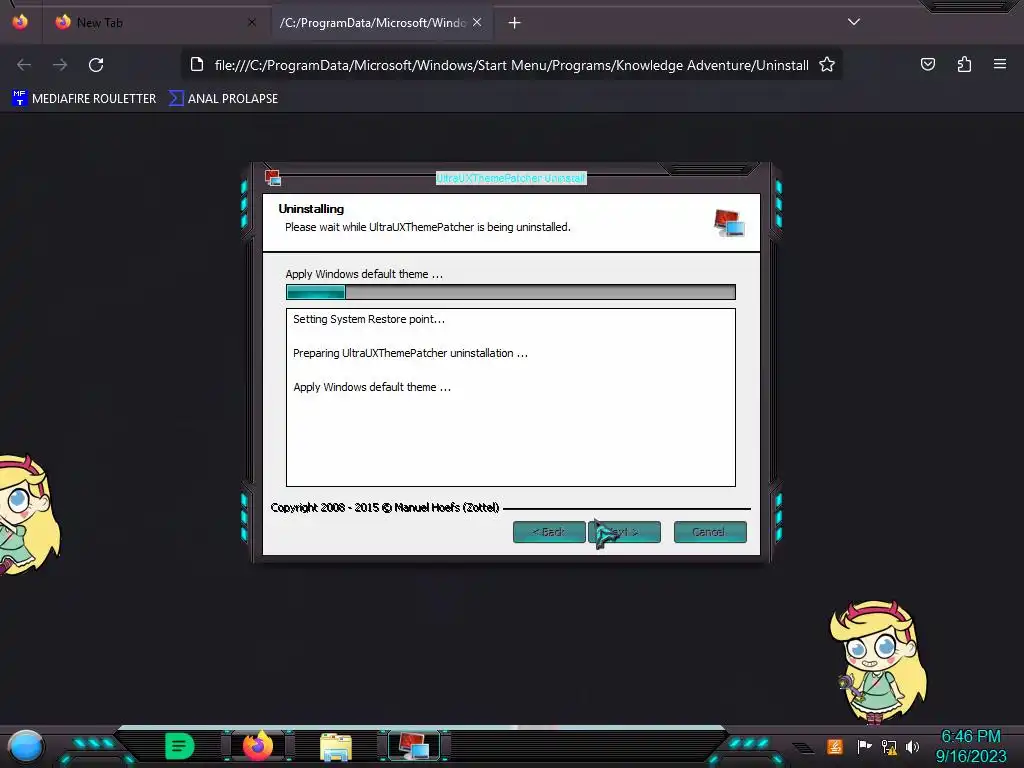Click the red and blue monitors header icon
Image resolution: width=1024 pixels, height=768 pixels.
click(729, 223)
